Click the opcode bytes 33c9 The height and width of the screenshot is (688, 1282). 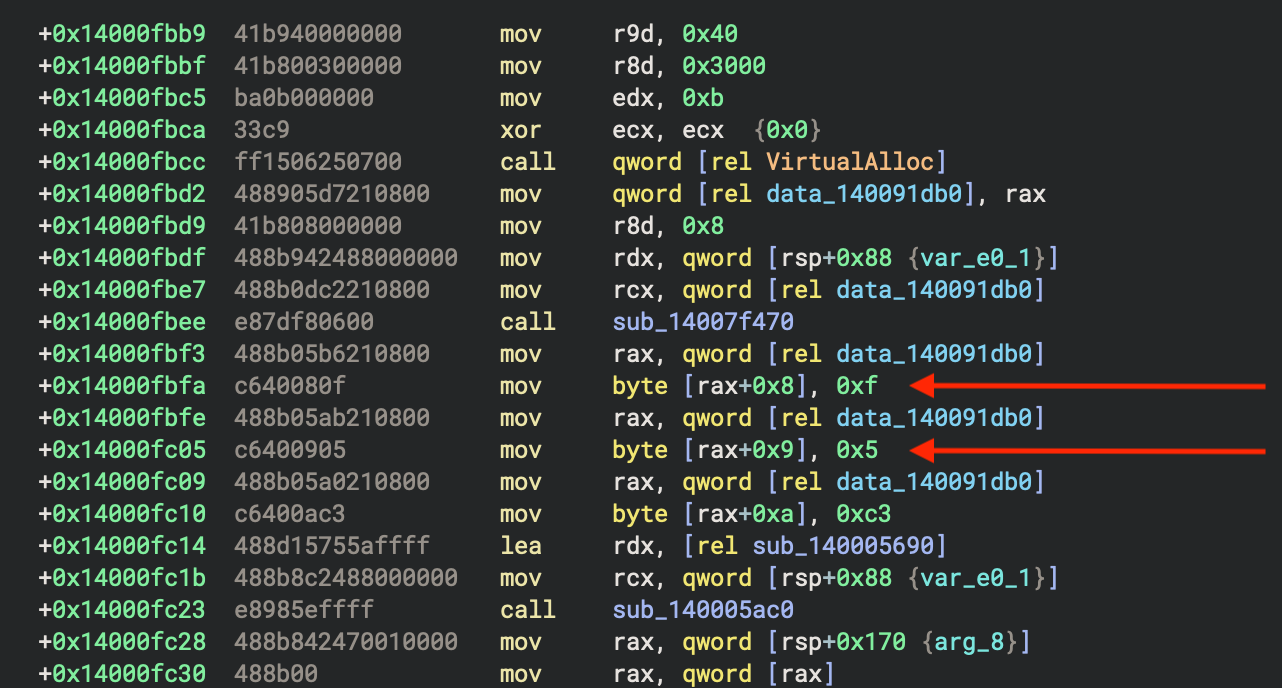pyautogui.click(x=262, y=130)
